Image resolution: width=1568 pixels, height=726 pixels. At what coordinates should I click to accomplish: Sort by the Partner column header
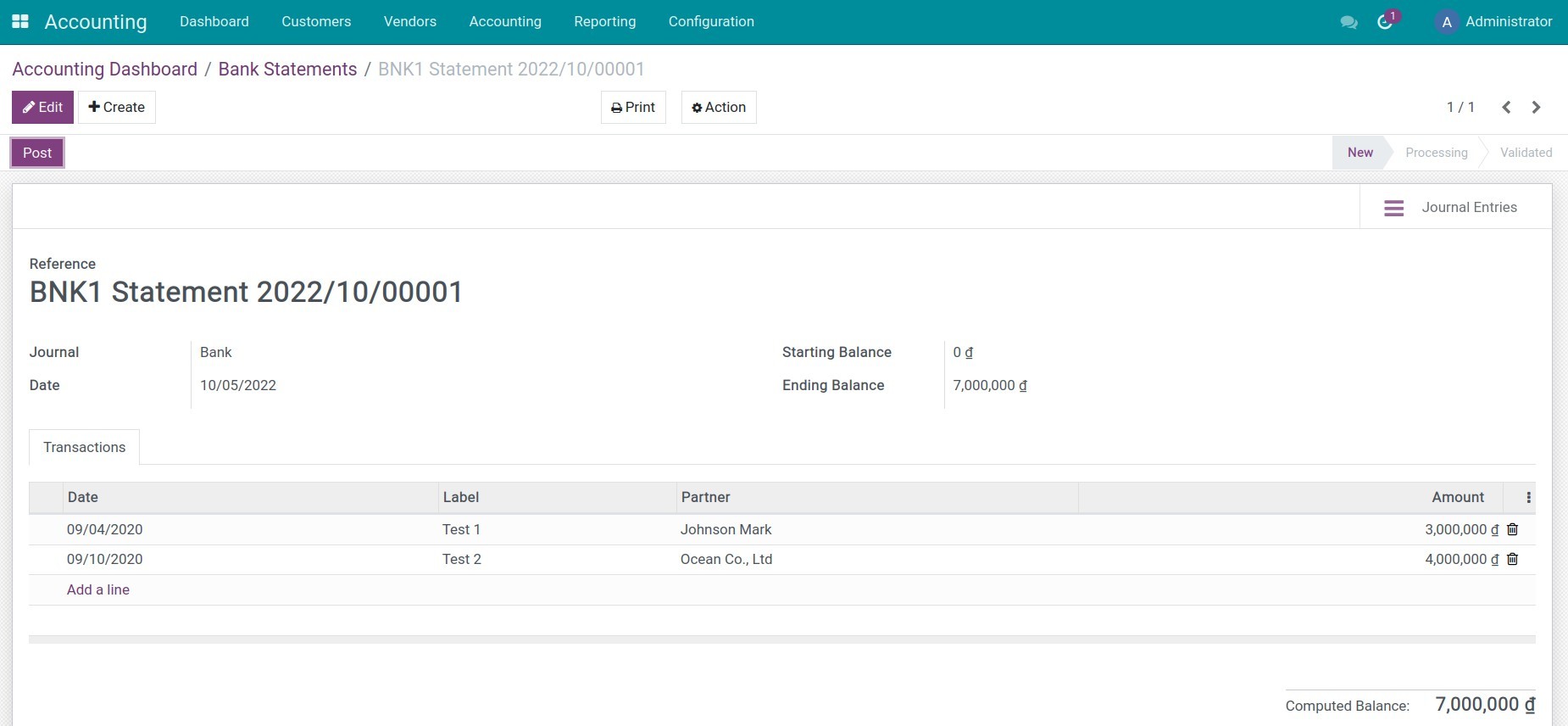877,498
